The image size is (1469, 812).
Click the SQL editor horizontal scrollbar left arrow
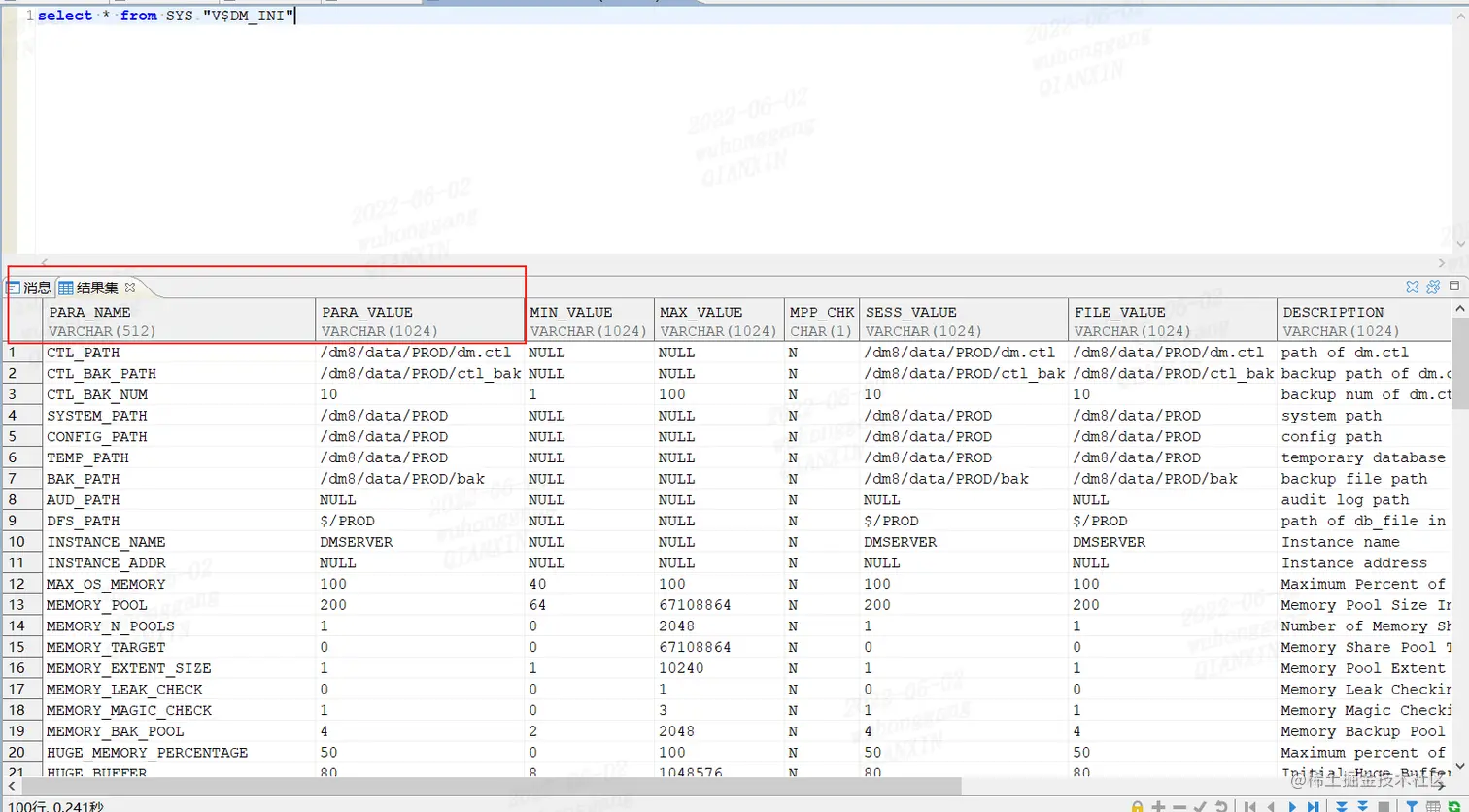coord(42,263)
